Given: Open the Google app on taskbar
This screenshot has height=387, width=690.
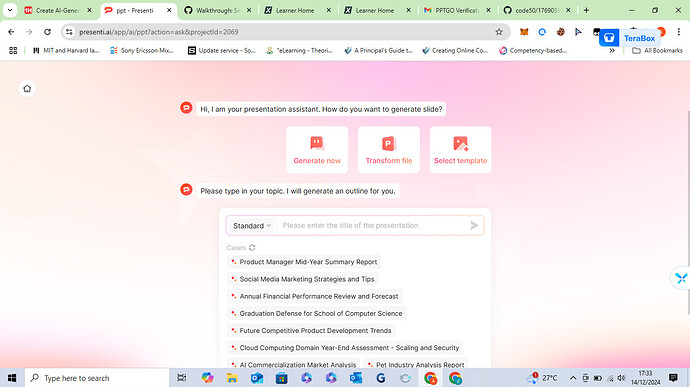Looking at the screenshot, I should pyautogui.click(x=381, y=378).
